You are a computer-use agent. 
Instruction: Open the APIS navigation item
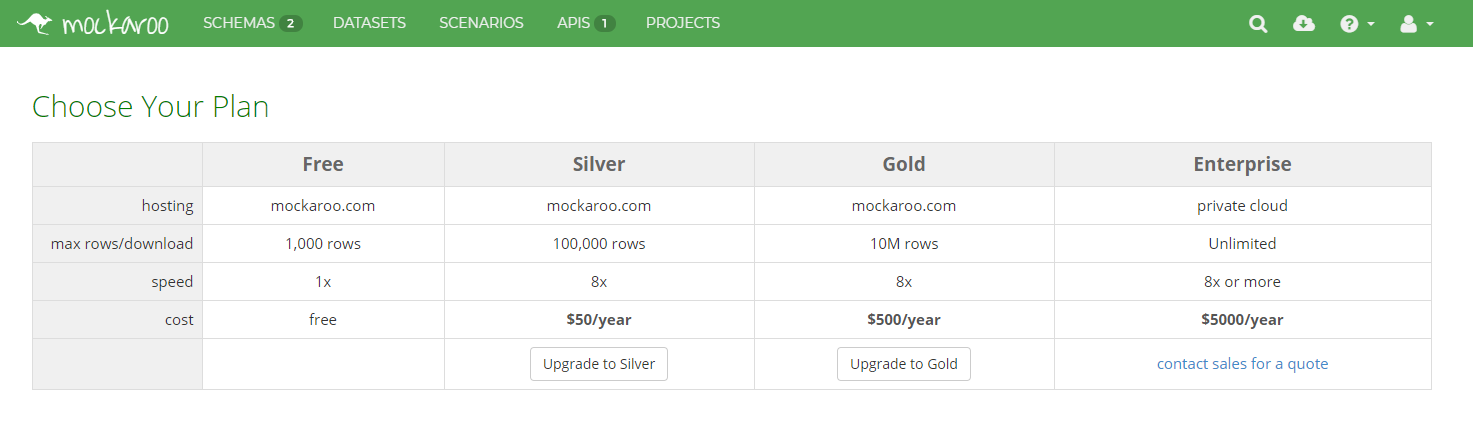click(x=574, y=23)
